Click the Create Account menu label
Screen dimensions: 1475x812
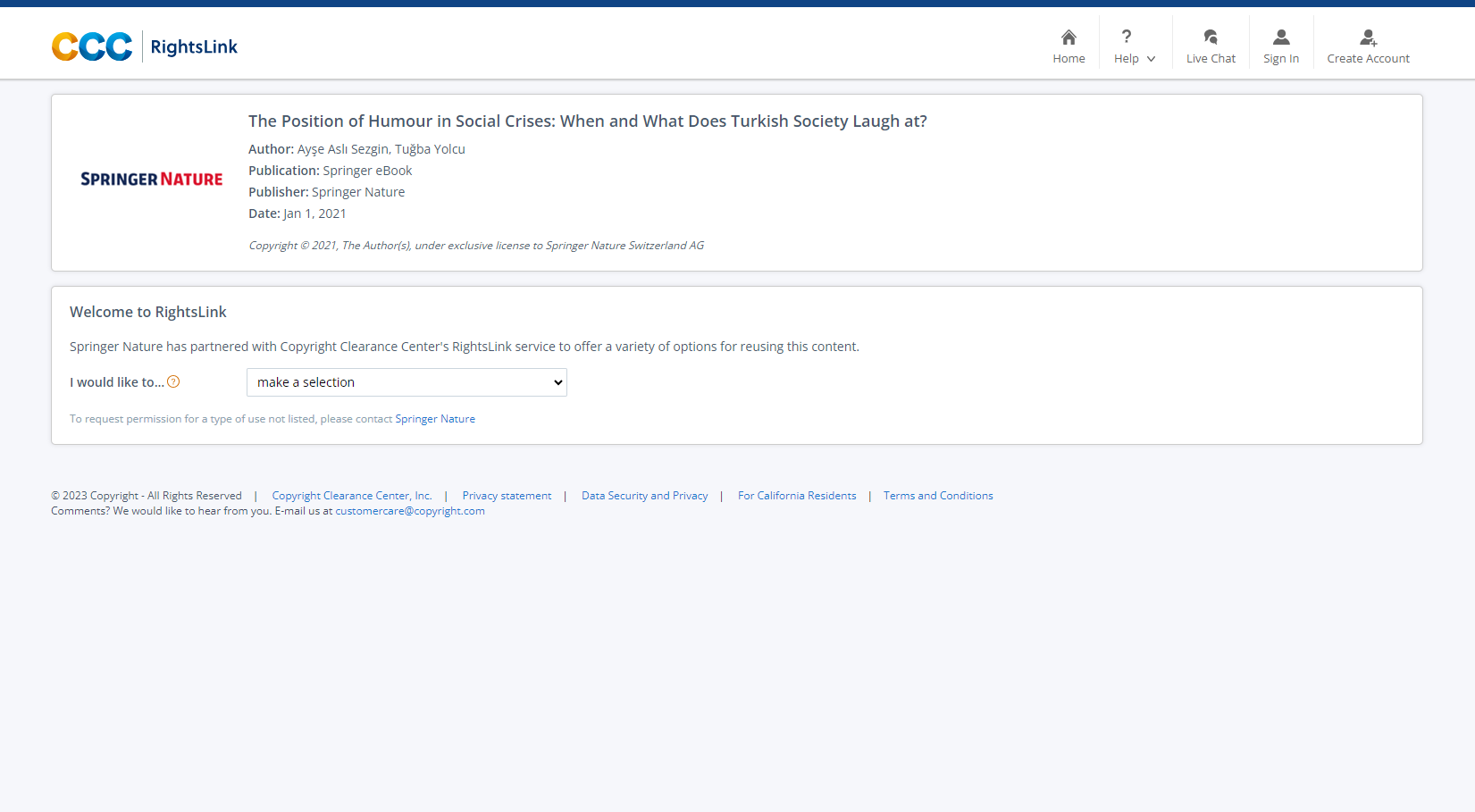1368,59
